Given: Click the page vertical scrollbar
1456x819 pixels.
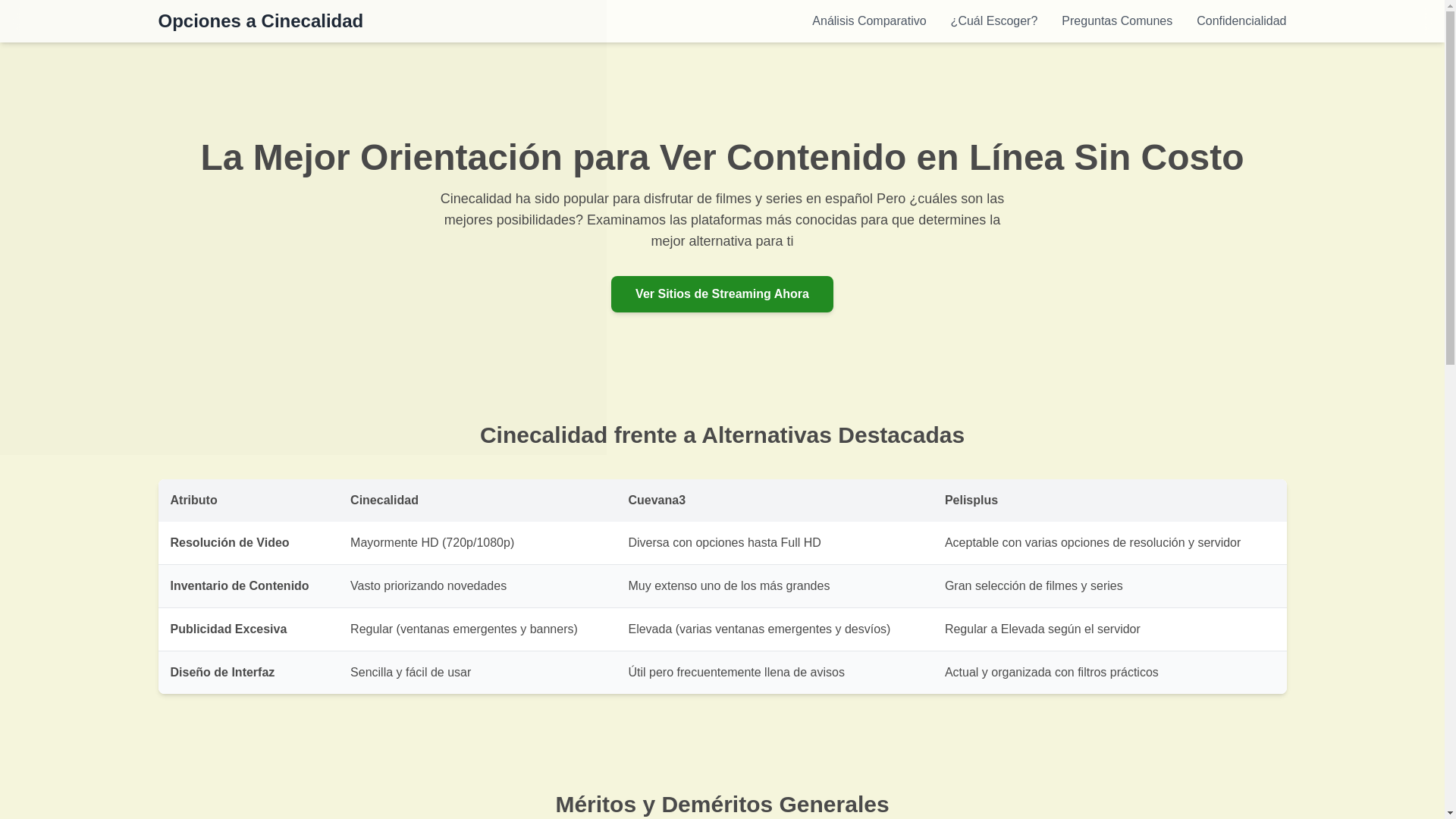Looking at the screenshot, I should coord(1450,409).
